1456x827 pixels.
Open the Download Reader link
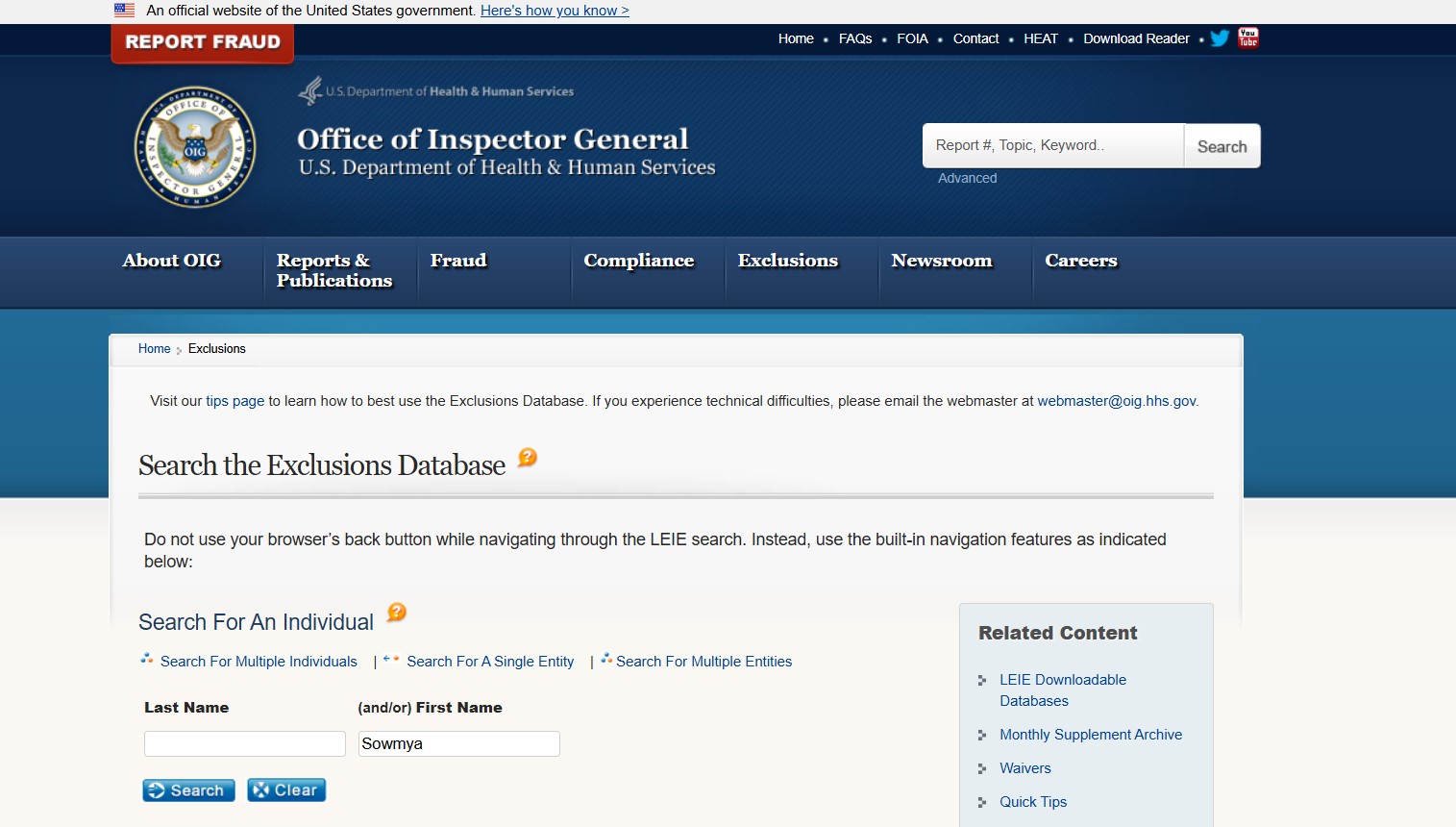coord(1136,38)
